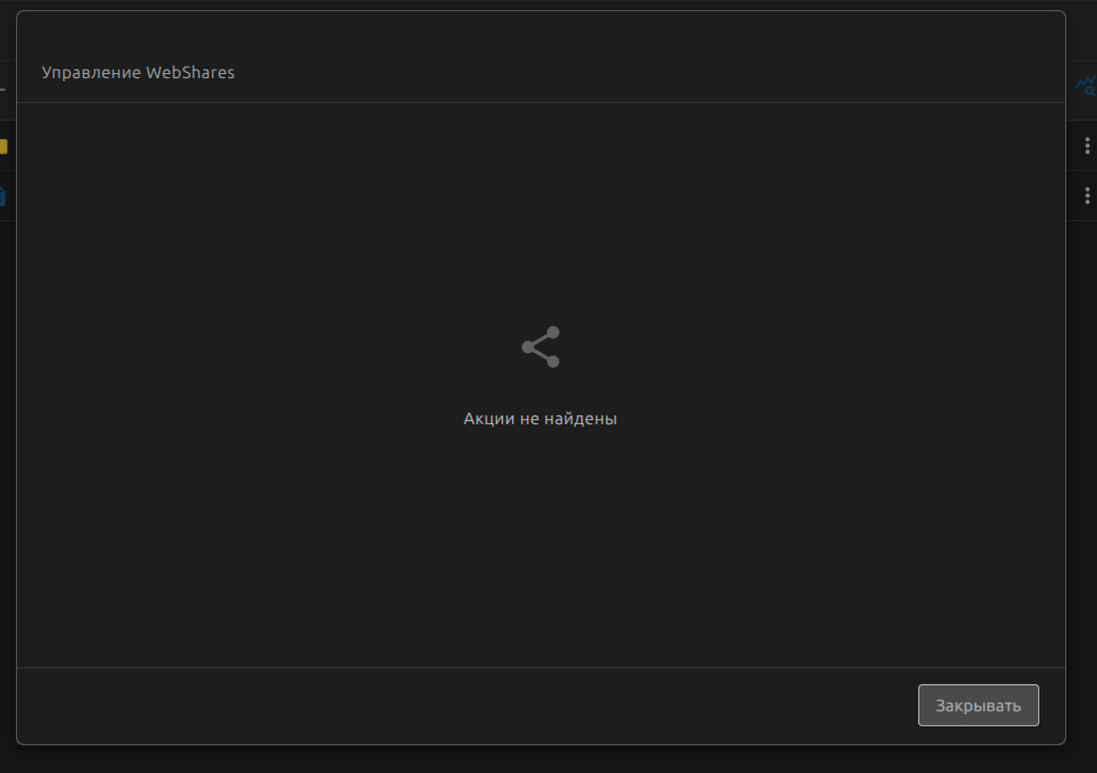Click the share icon in the dialog center
This screenshot has width=1097, height=773.
tap(540, 347)
